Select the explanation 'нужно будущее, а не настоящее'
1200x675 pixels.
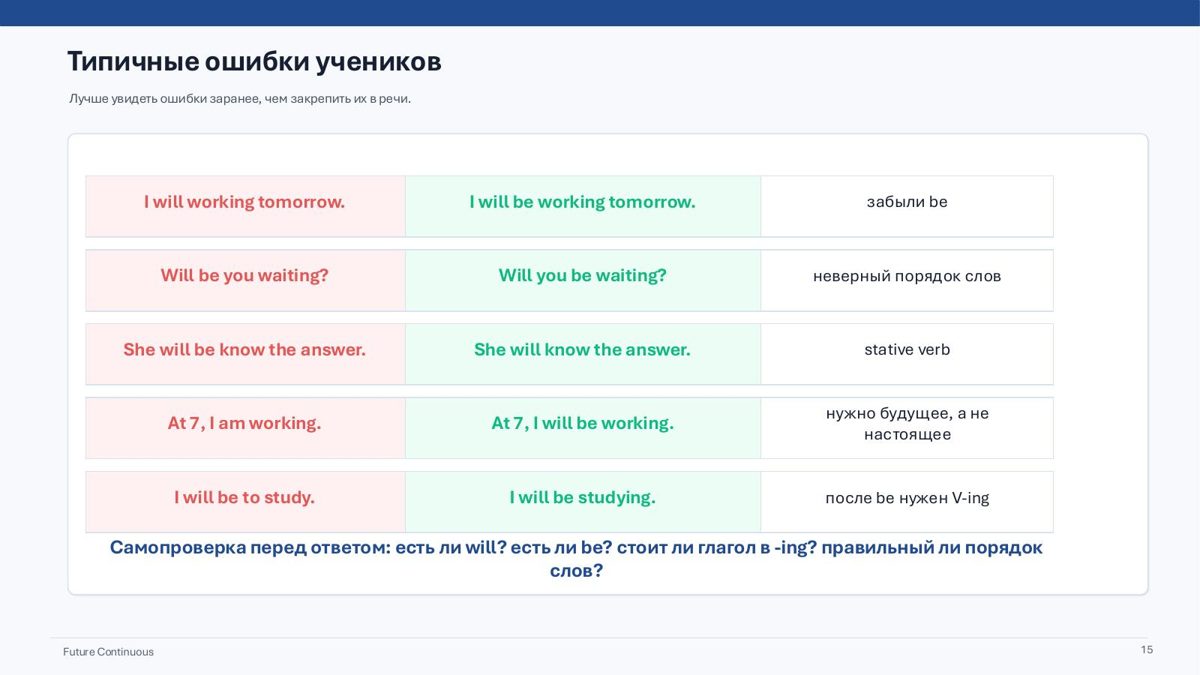(x=907, y=424)
